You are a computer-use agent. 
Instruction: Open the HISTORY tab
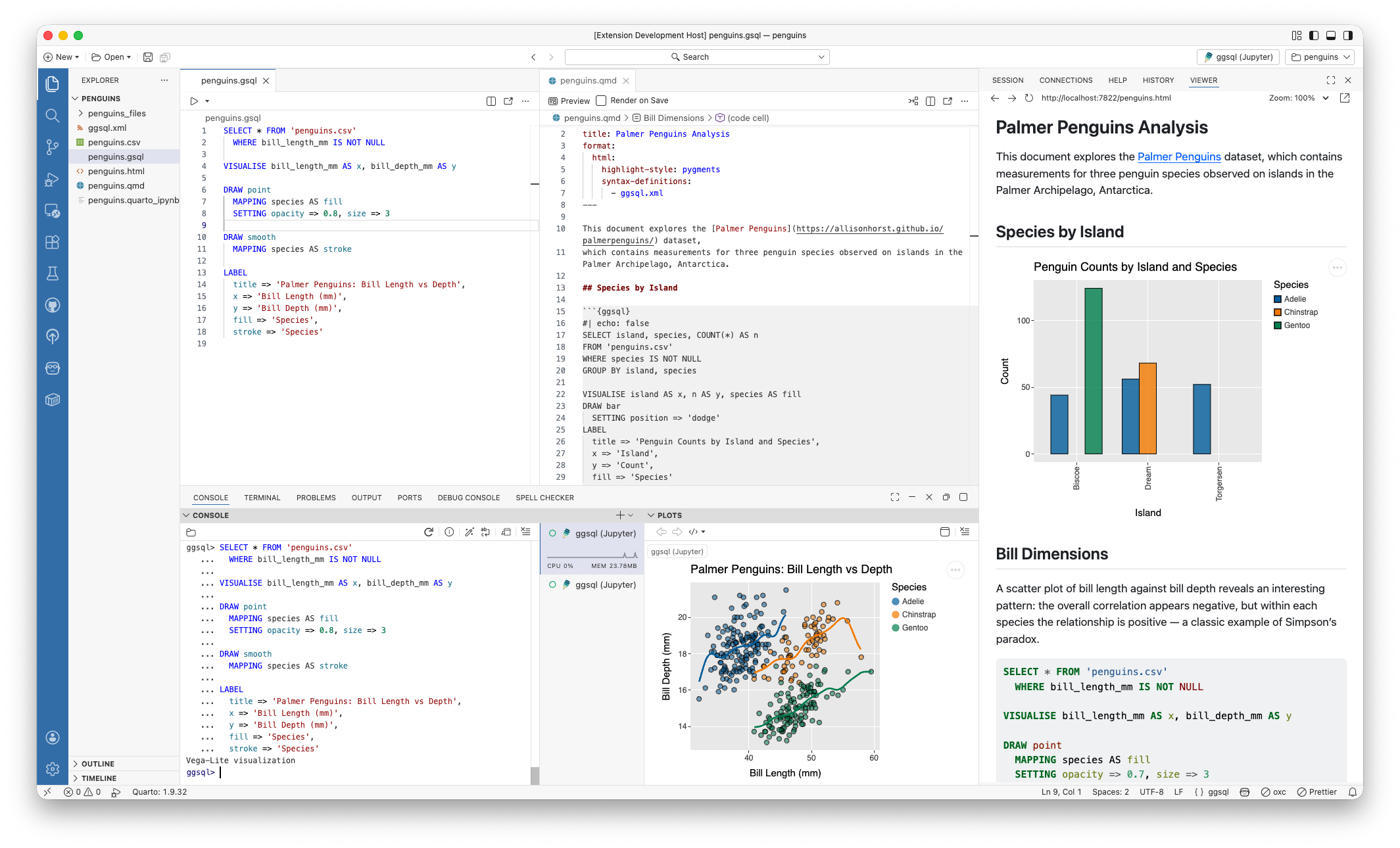1158,80
